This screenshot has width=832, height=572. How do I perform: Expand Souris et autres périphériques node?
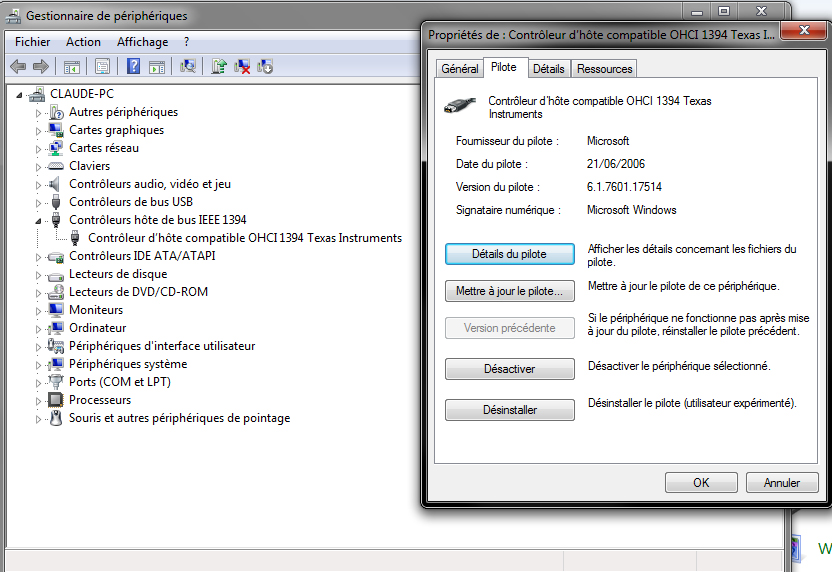[x=38, y=419]
